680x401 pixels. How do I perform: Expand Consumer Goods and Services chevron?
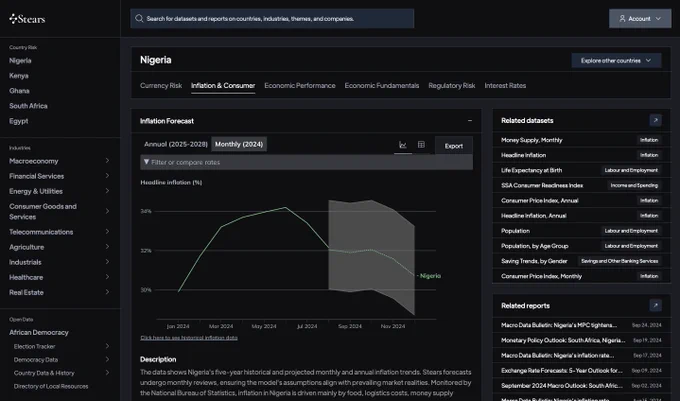(x=107, y=211)
